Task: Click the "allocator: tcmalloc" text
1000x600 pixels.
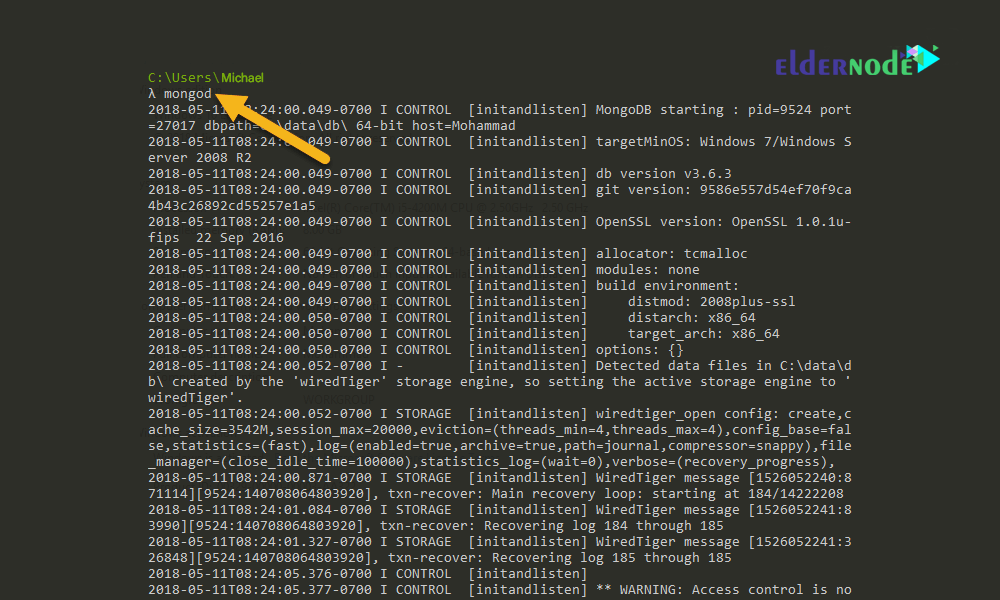Action: point(672,254)
